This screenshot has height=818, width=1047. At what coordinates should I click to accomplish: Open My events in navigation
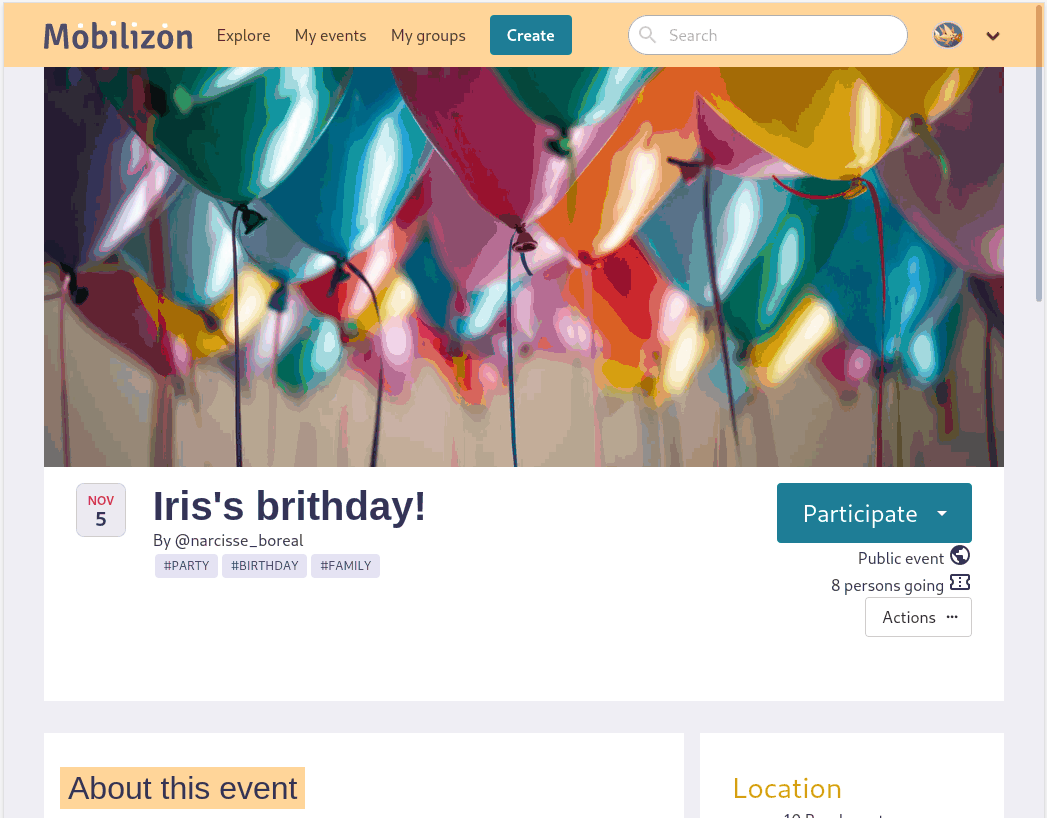tap(330, 36)
